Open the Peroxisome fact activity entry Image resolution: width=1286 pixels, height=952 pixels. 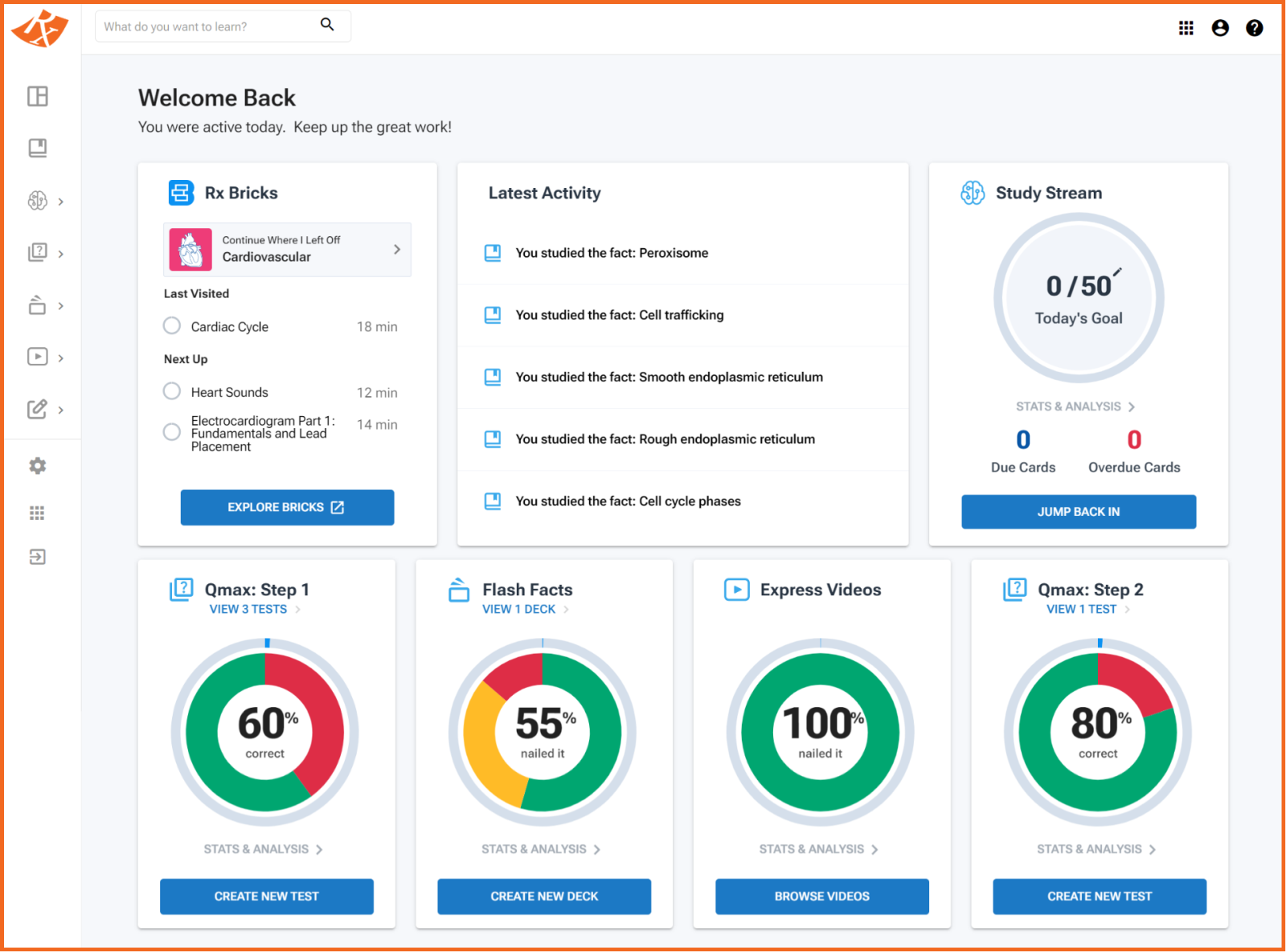611,253
